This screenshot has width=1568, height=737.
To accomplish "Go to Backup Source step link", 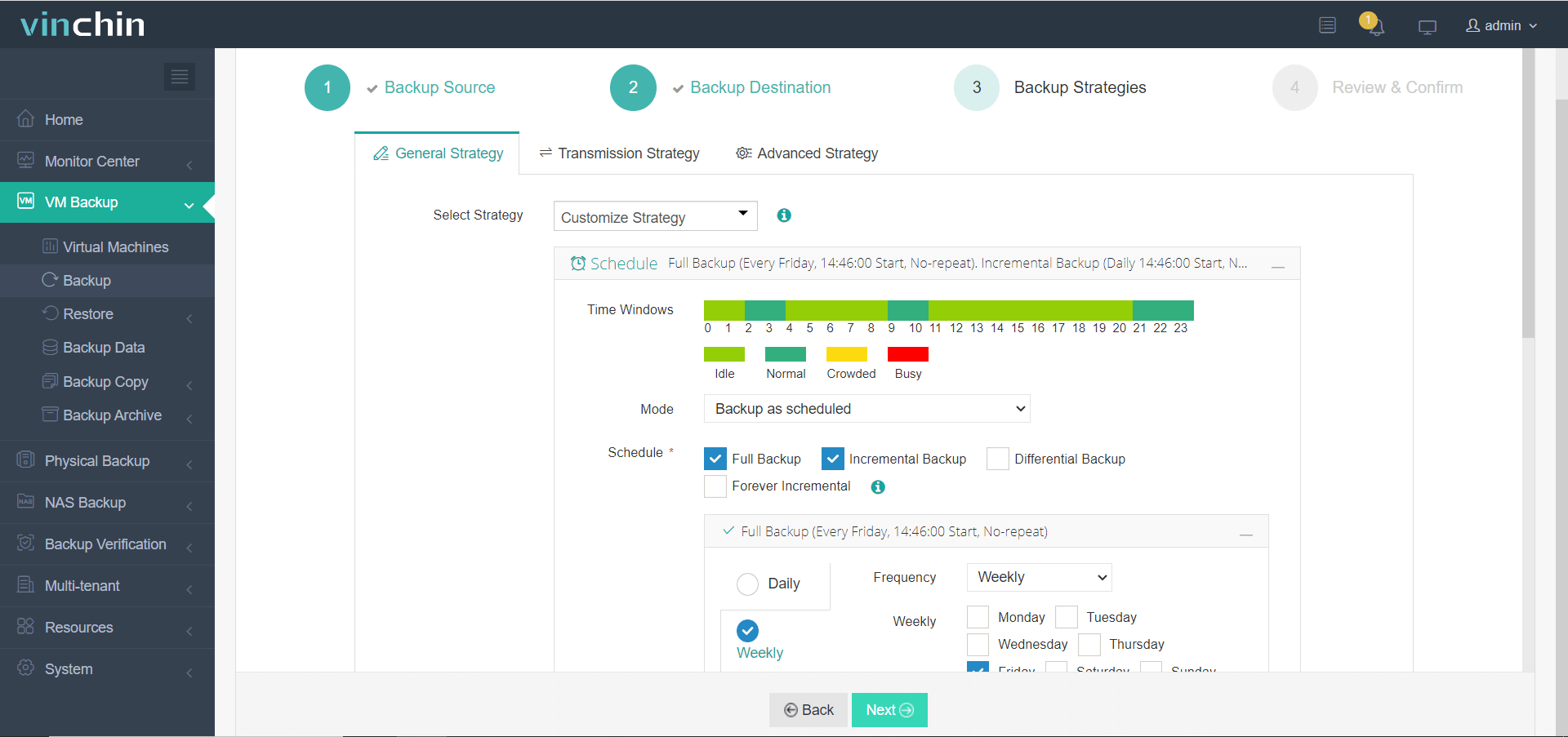I will [439, 87].
